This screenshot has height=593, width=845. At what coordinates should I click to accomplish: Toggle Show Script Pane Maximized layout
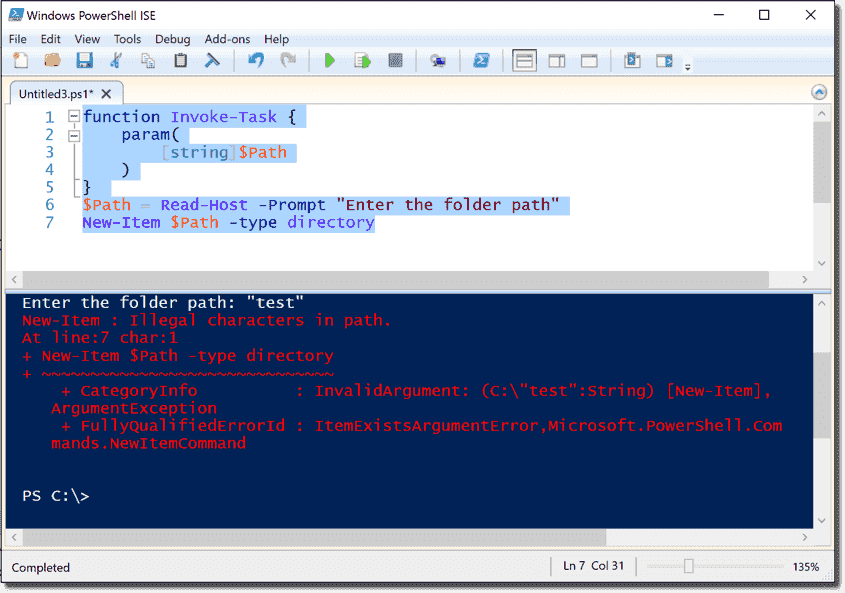pyautogui.click(x=589, y=60)
